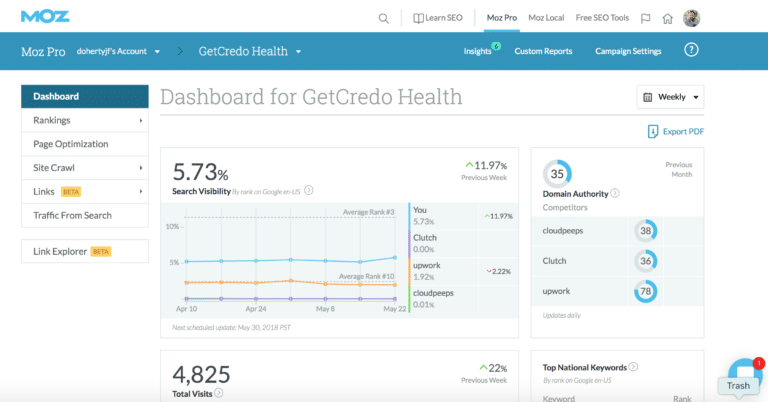The image size is (768, 402).
Task: Open Insights in the blue bar
Action: (477, 51)
